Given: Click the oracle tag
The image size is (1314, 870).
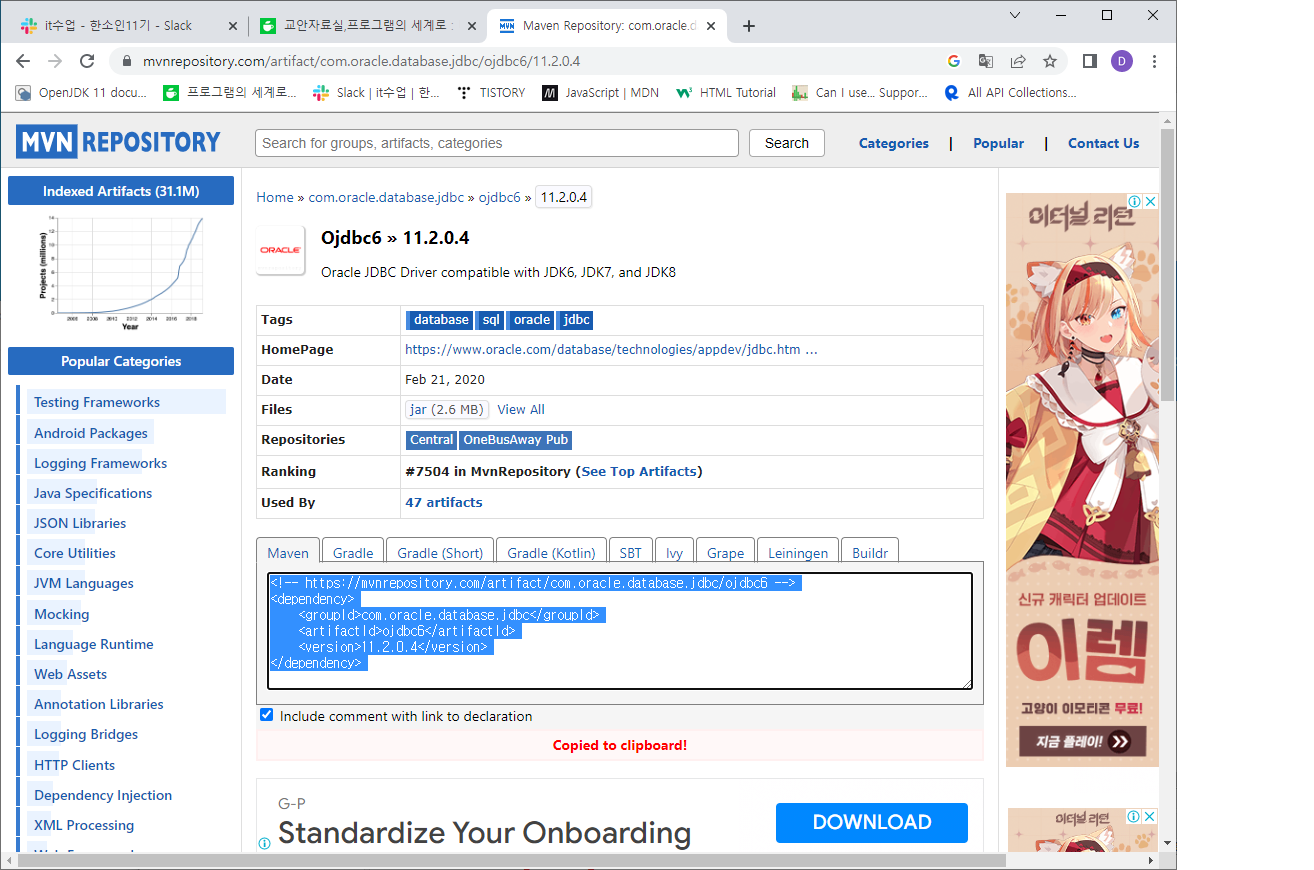Looking at the screenshot, I should coord(531,320).
